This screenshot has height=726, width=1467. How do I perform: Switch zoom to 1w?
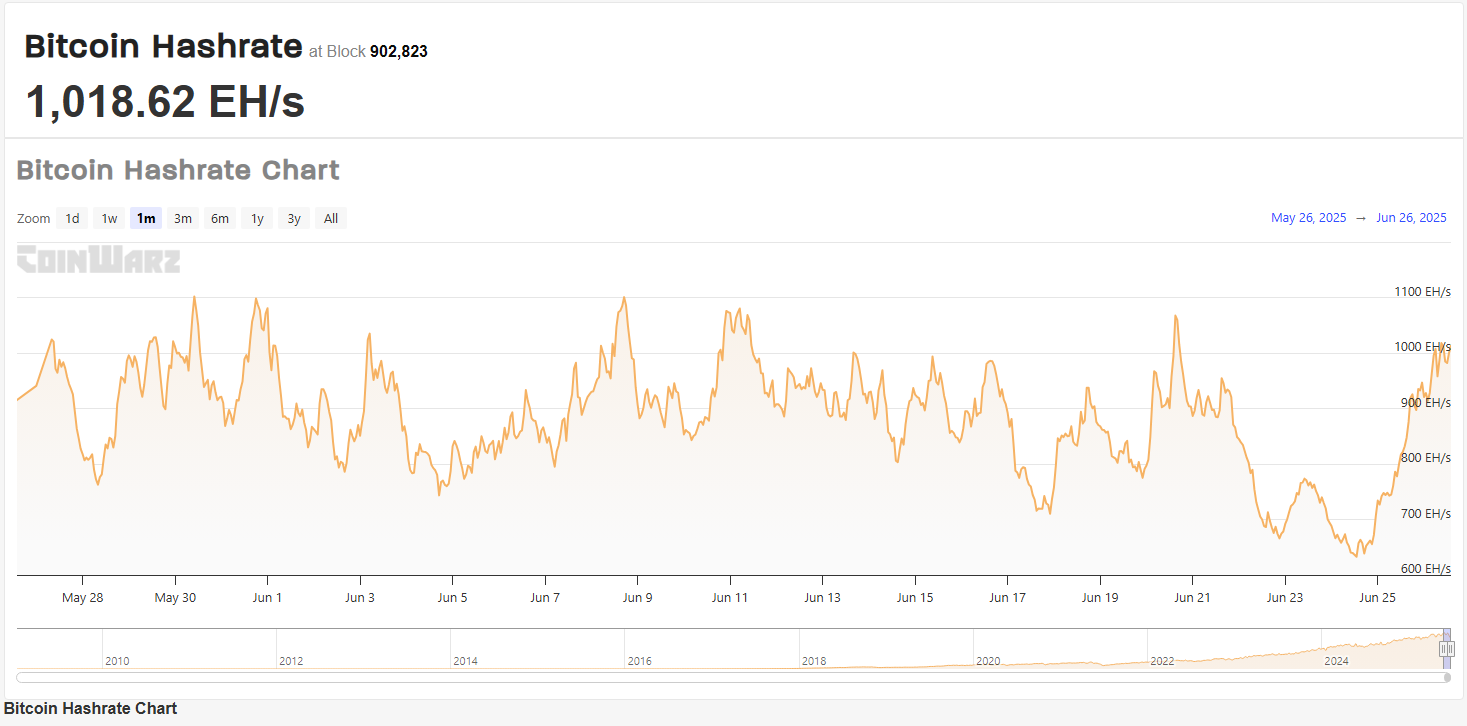(109, 218)
